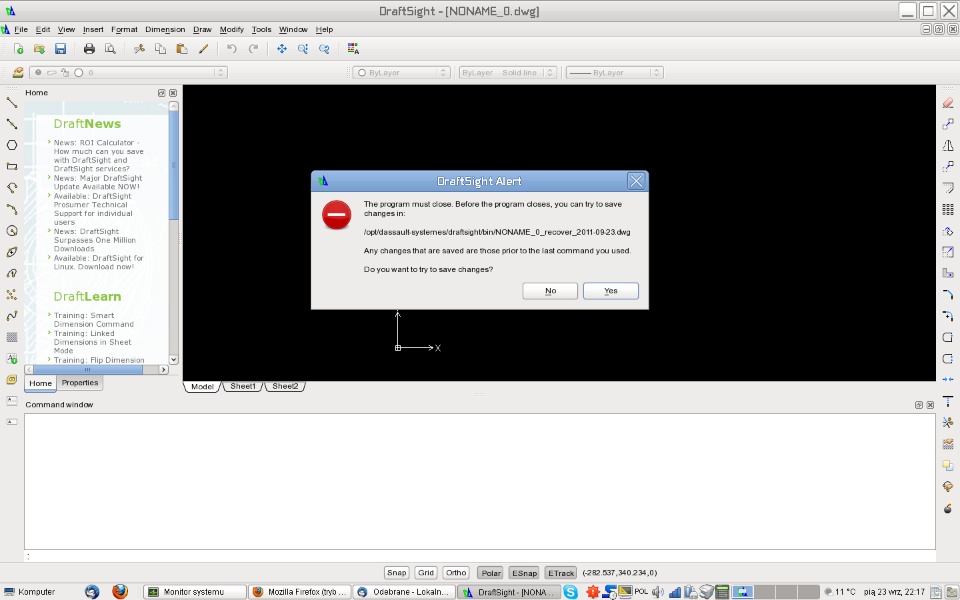Open Print Preview from toolbar
This screenshot has width=960, height=600.
(110, 49)
